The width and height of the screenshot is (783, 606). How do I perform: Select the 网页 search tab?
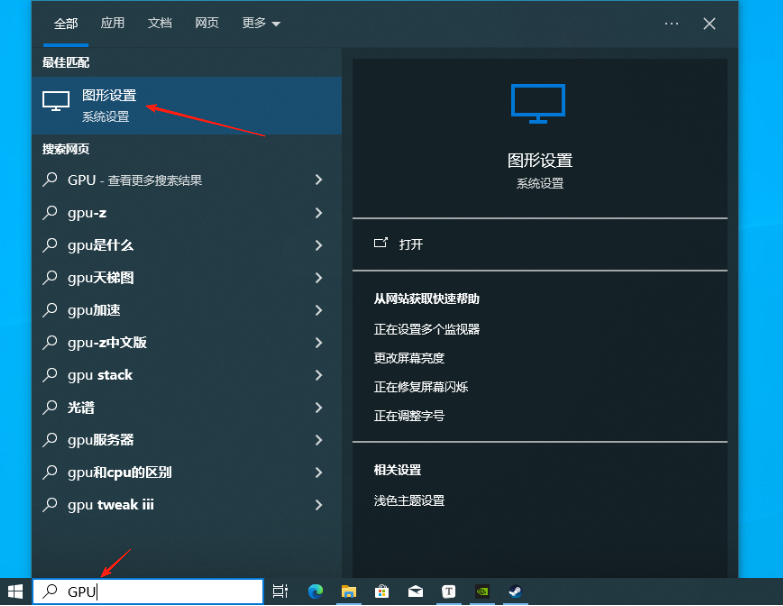tap(207, 23)
